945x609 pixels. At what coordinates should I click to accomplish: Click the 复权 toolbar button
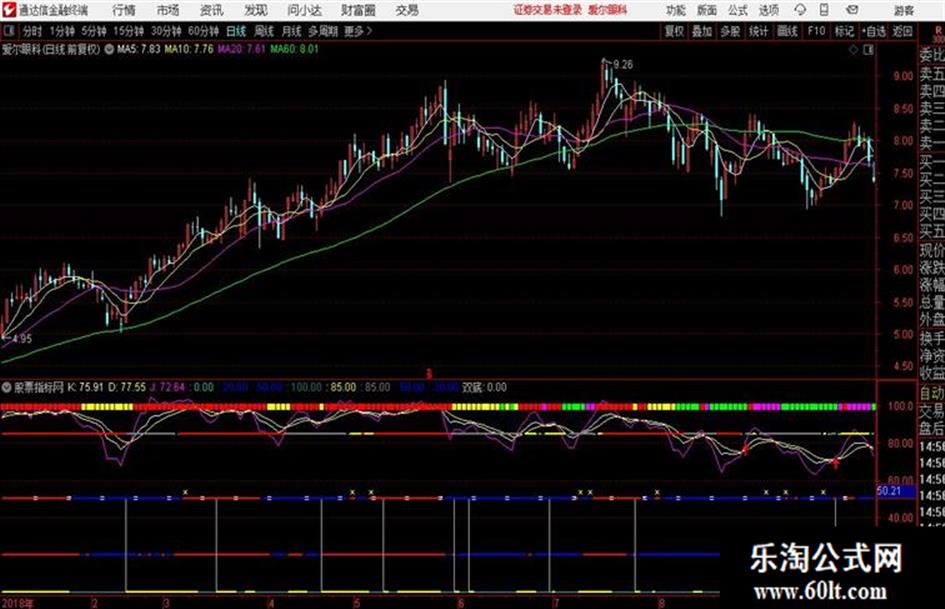click(674, 31)
